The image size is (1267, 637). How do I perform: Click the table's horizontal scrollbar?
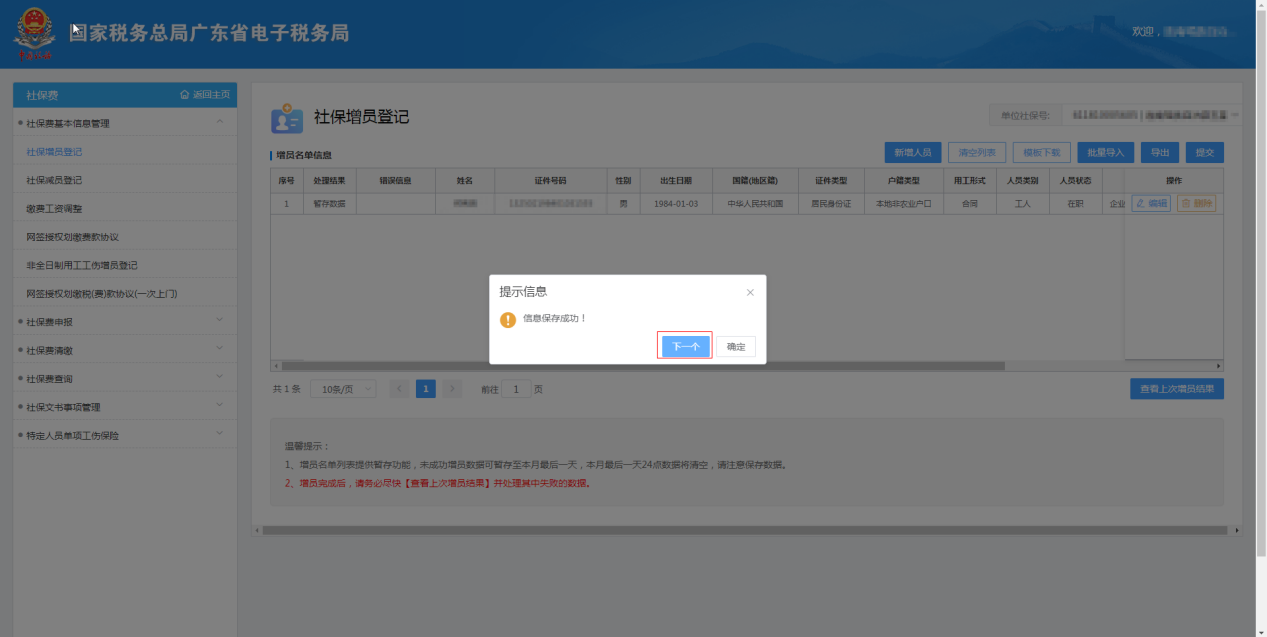(x=640, y=366)
